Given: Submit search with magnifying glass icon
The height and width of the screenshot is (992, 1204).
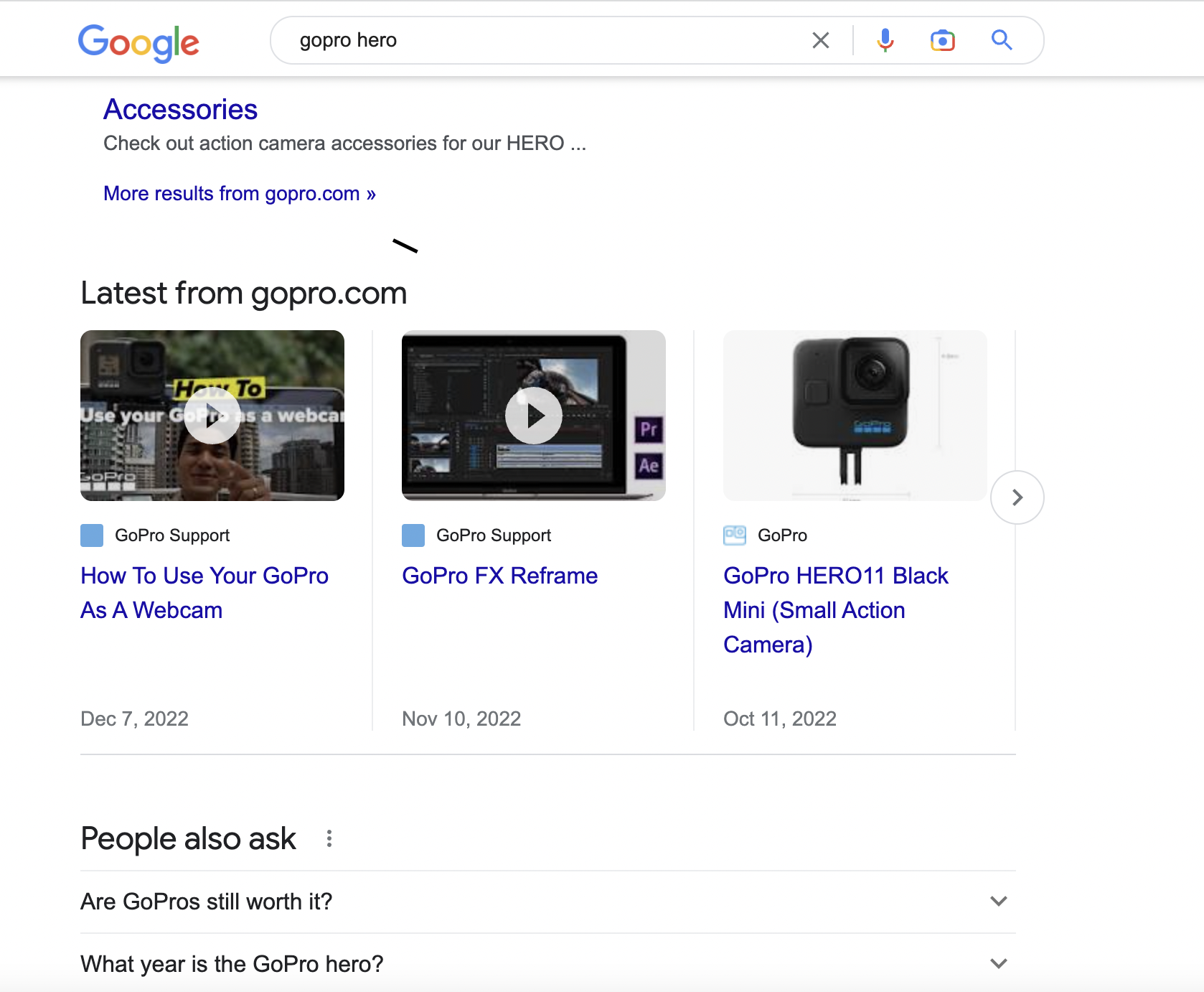Looking at the screenshot, I should (x=1002, y=40).
